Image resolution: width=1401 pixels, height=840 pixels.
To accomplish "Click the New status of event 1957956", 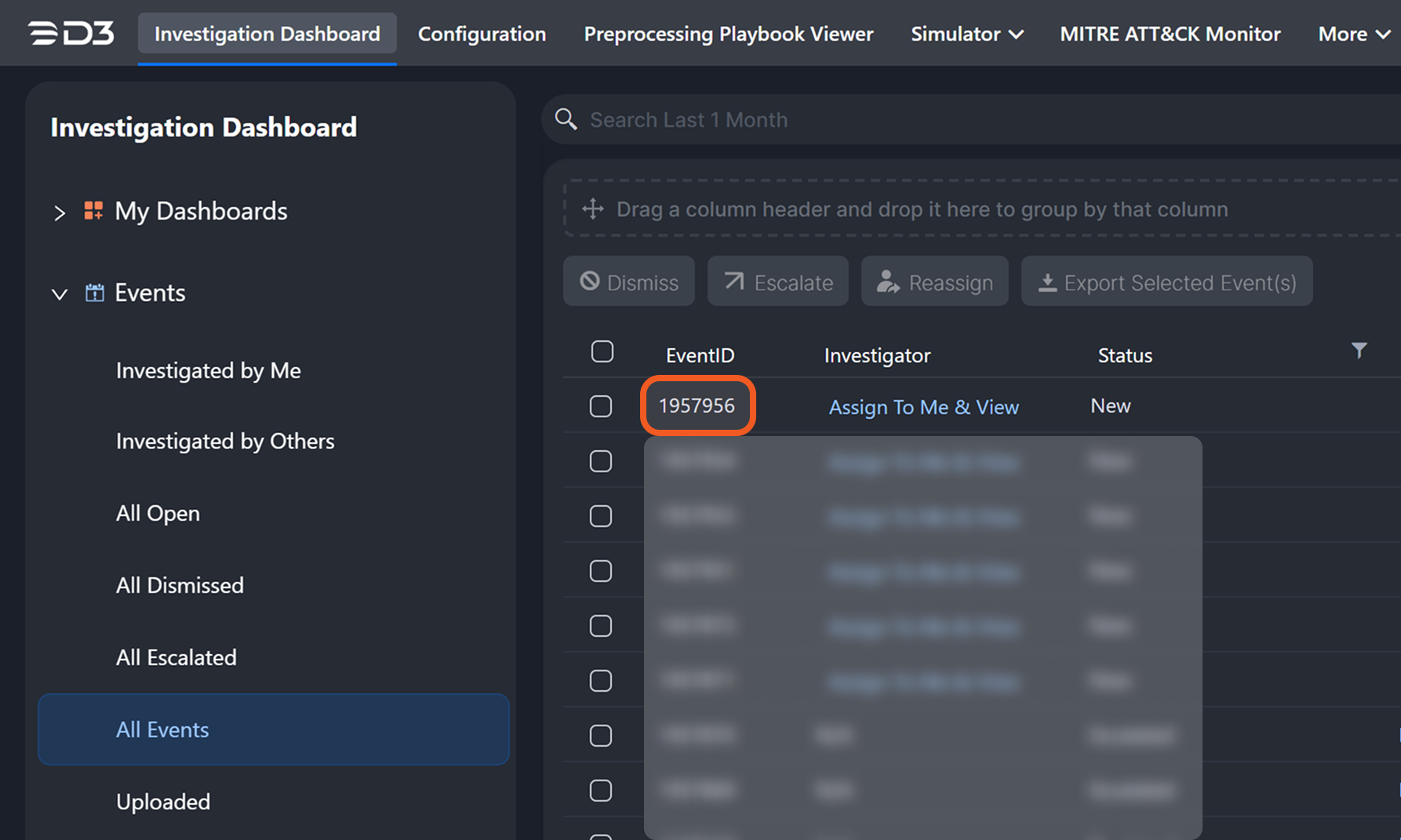I will click(1111, 405).
